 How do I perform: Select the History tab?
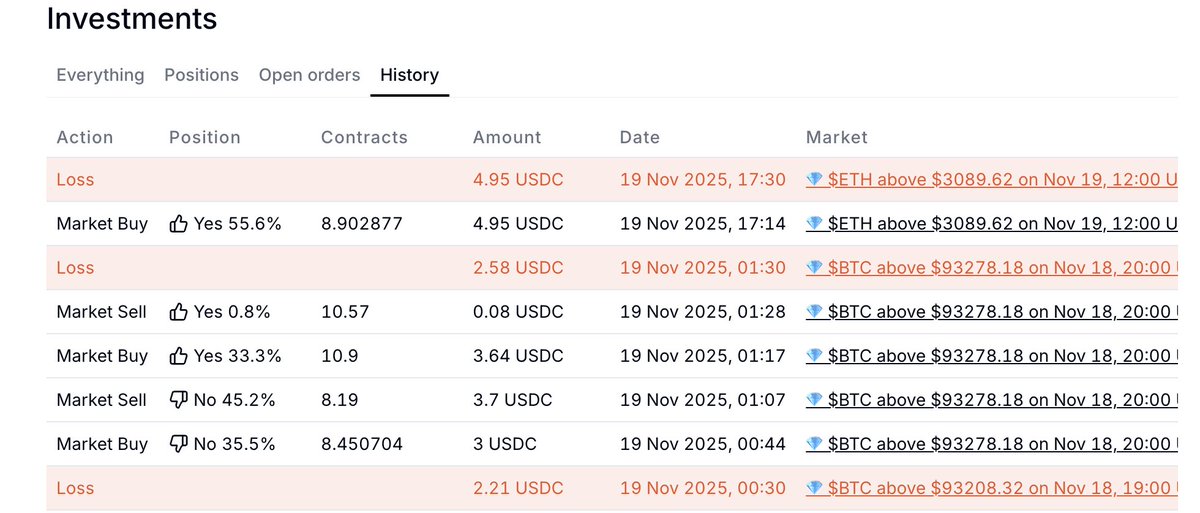409,75
